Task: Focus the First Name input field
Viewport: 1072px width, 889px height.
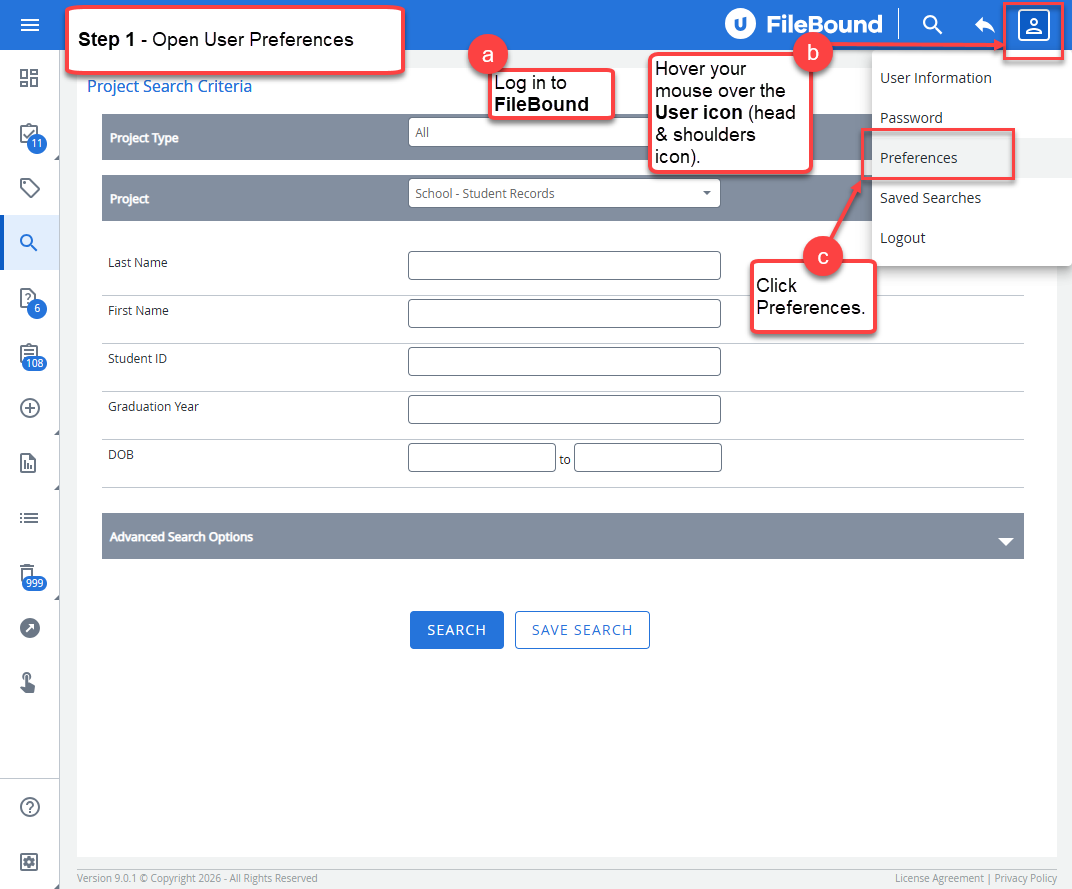Action: [564, 313]
